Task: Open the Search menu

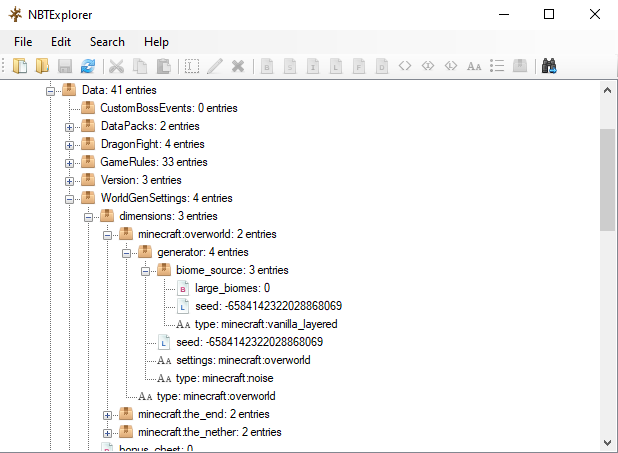Action: [107, 42]
